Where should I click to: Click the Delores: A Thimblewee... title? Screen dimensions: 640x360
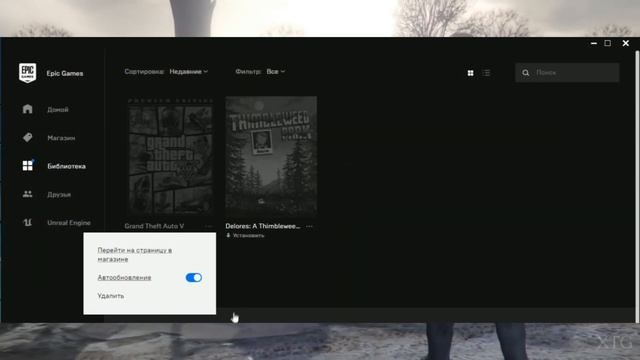pos(262,226)
